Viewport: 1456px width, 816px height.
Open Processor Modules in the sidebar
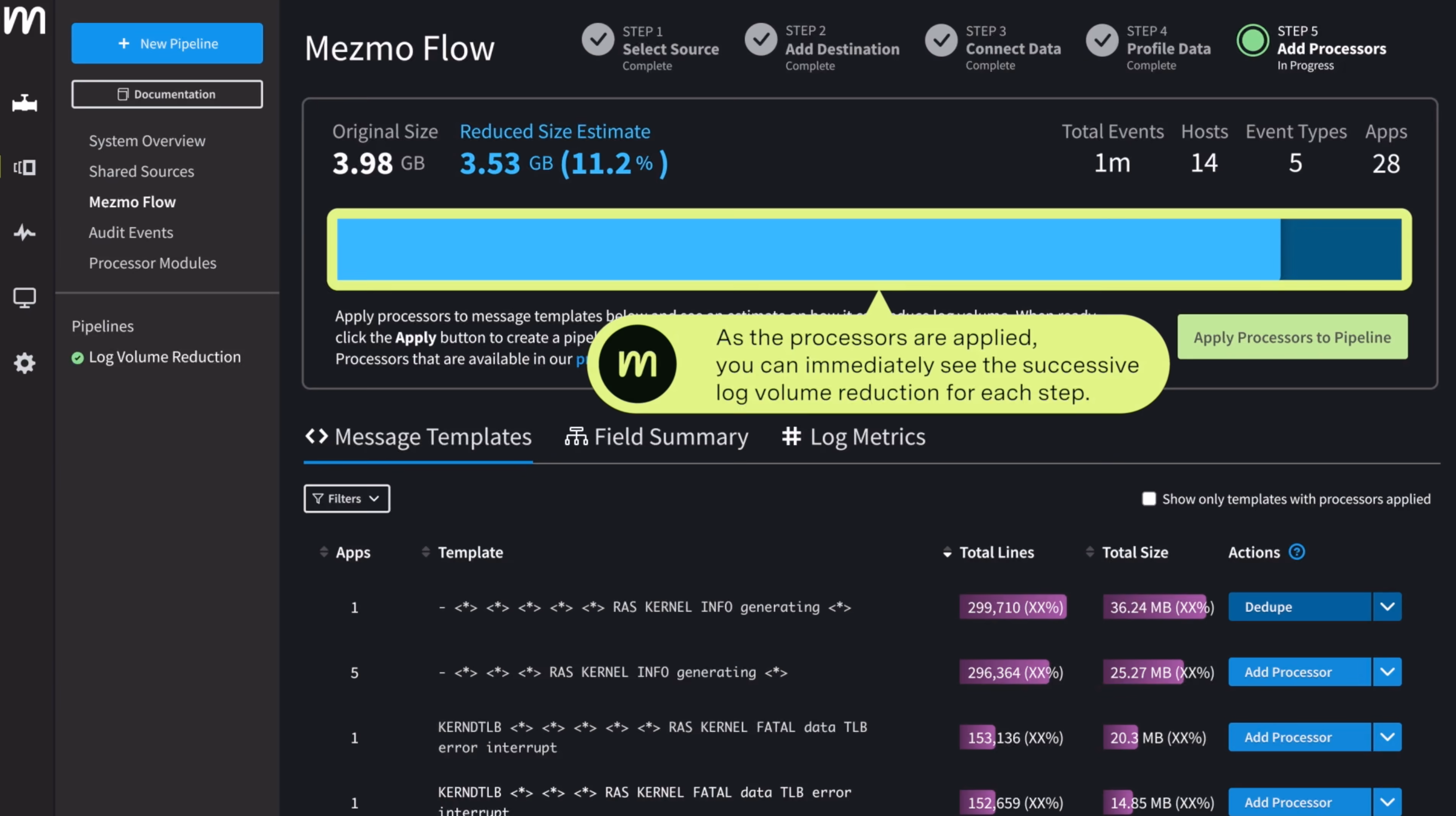click(153, 263)
